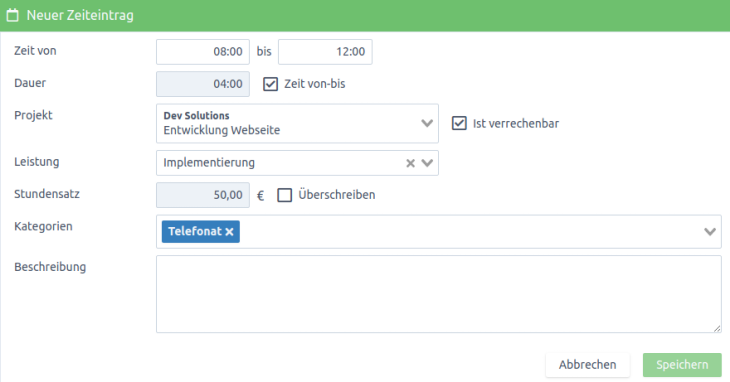Viewport: 730px width, 382px height.
Task: Cancel with the Abbrechen button
Action: pyautogui.click(x=588, y=365)
